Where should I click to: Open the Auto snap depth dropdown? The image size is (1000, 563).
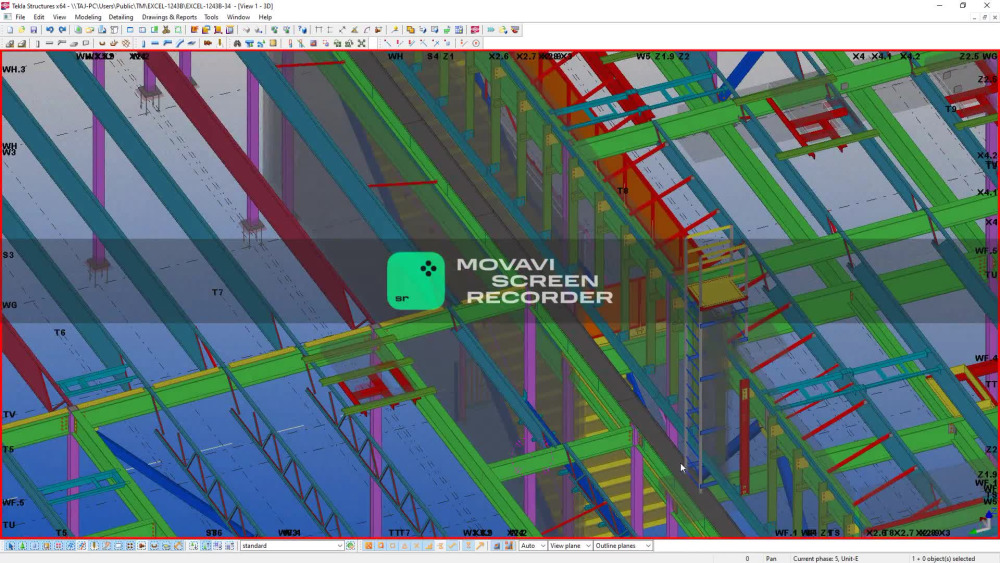(533, 546)
